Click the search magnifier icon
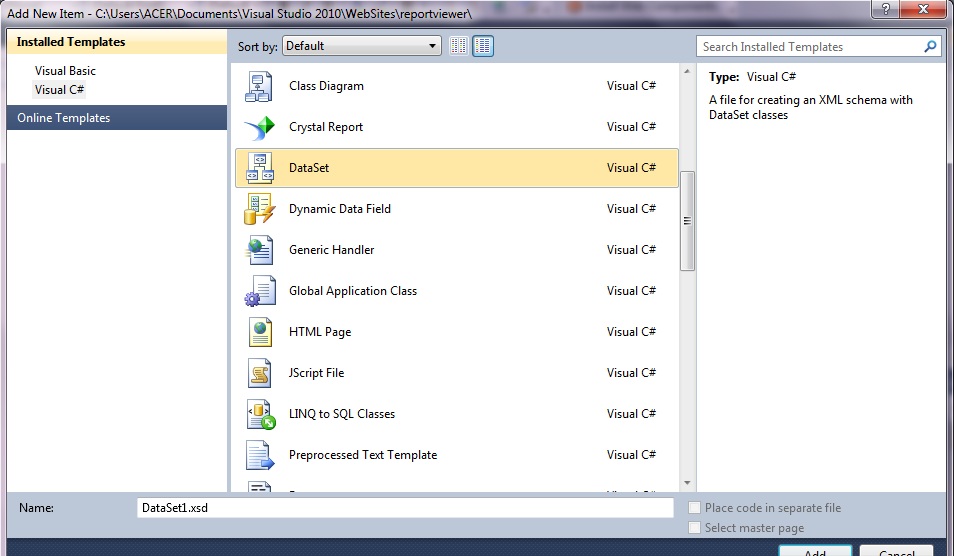Screen dimensions: 954x556 click(930, 46)
